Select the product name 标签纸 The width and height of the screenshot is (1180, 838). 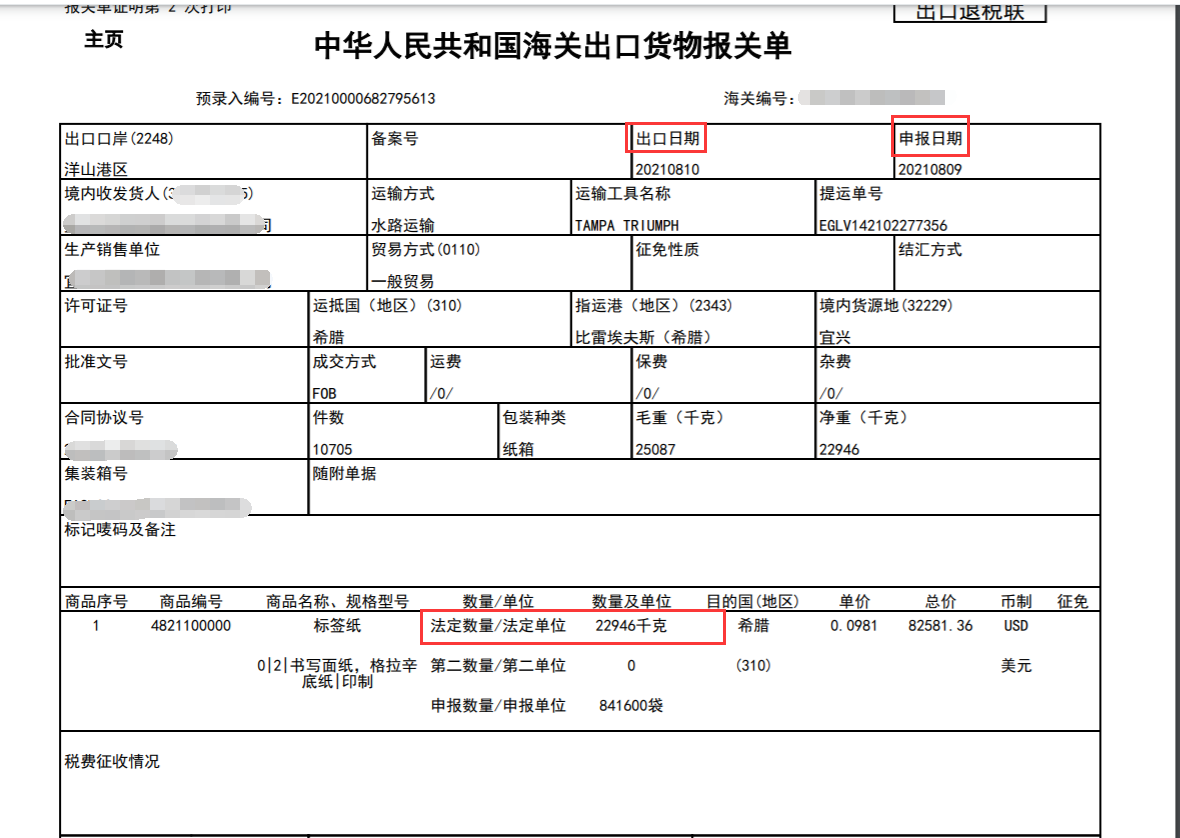tap(337, 625)
